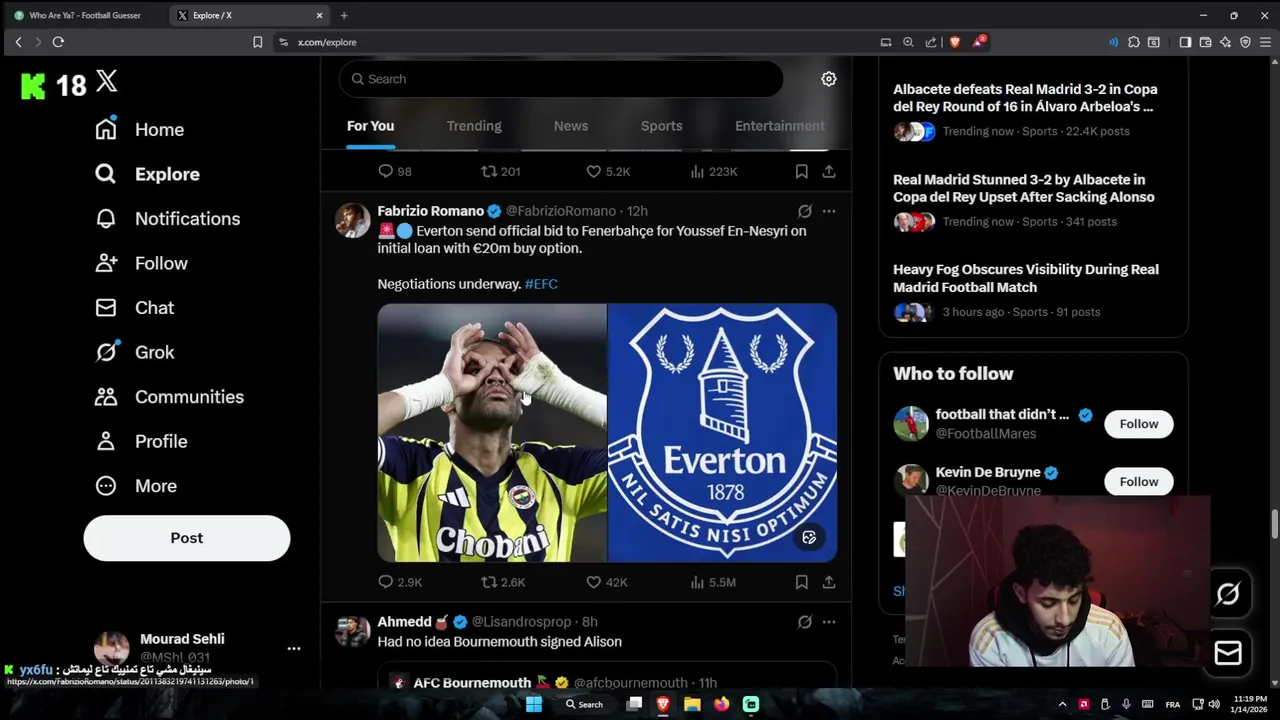Open Real Madrid Stunned 3-2 trending story
The image size is (1280, 720).
pyautogui.click(x=1024, y=188)
